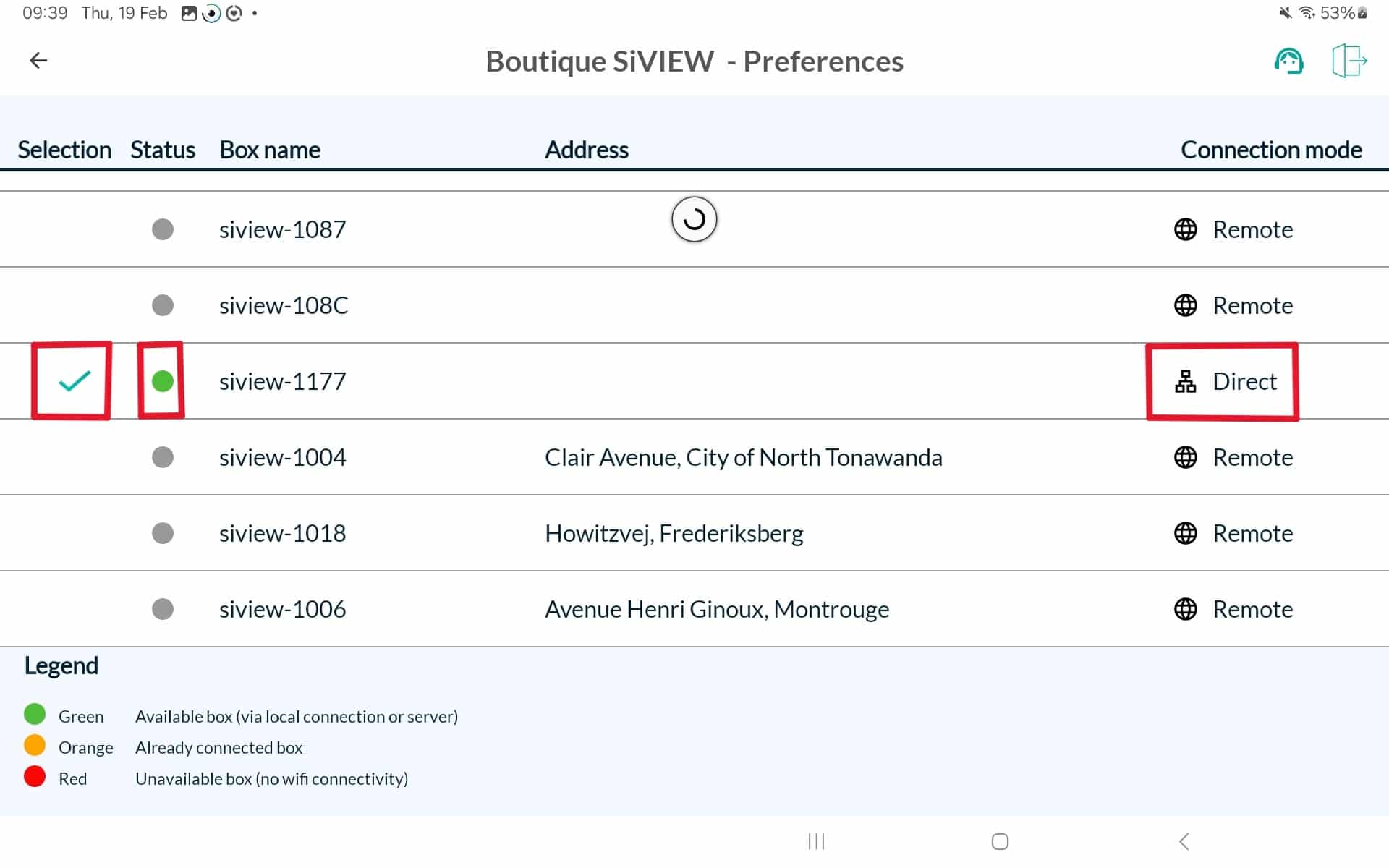Viewport: 1389px width, 868px height.
Task: Toggle the checkmark selection for siview-1177
Action: coord(74,380)
